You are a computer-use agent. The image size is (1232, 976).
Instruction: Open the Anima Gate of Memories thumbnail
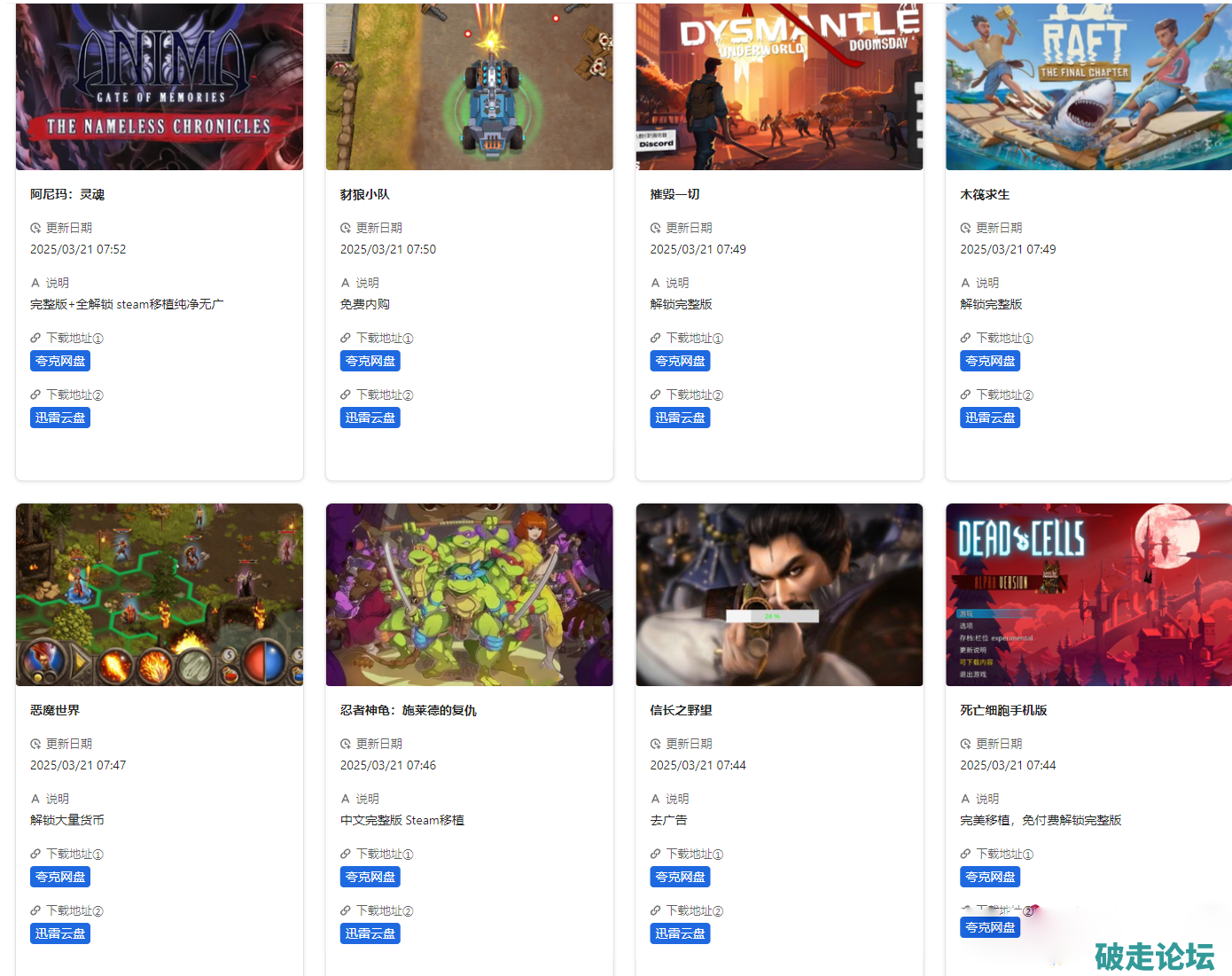[160, 86]
